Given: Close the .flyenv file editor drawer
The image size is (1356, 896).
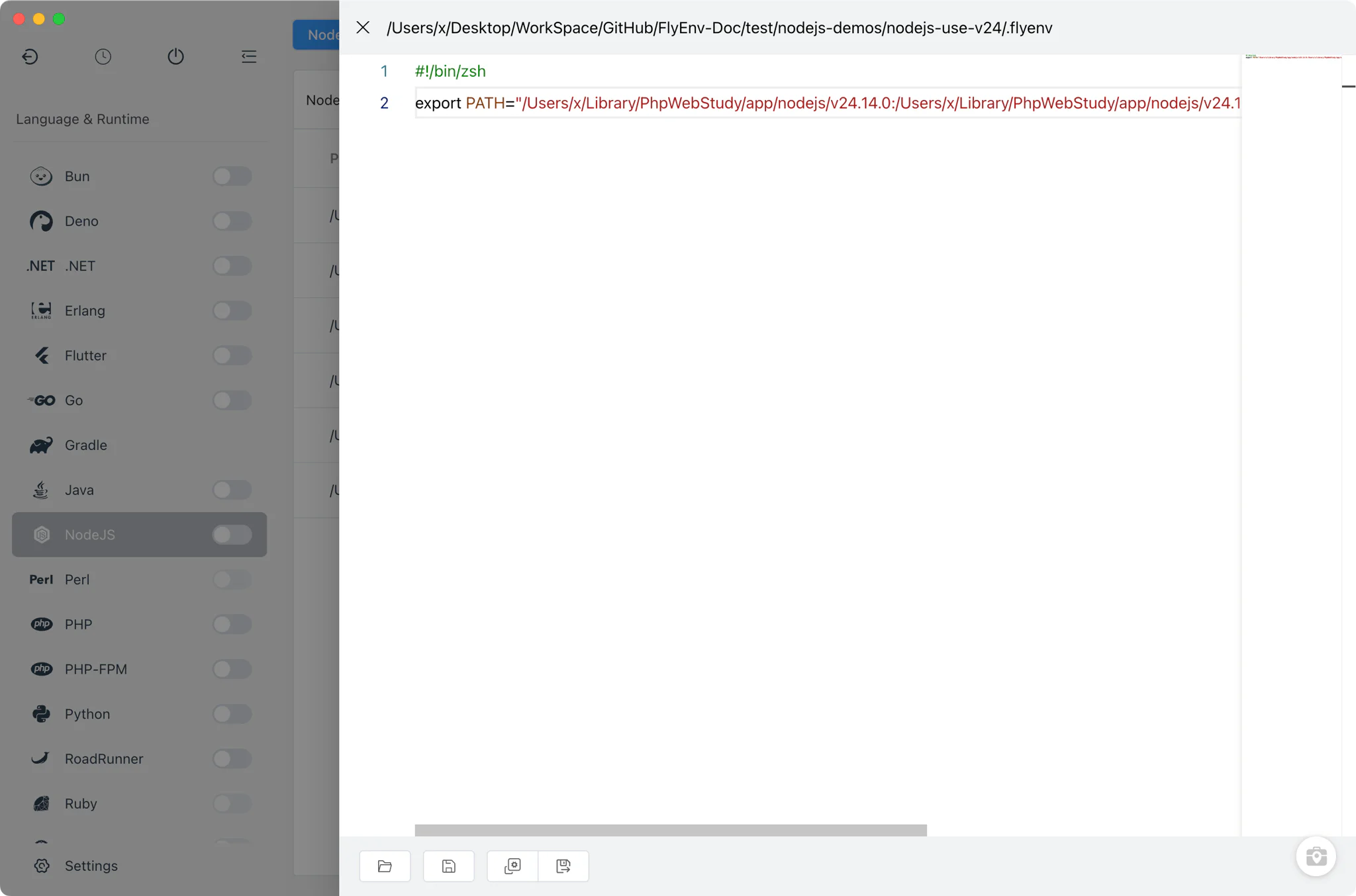Looking at the screenshot, I should click(363, 28).
